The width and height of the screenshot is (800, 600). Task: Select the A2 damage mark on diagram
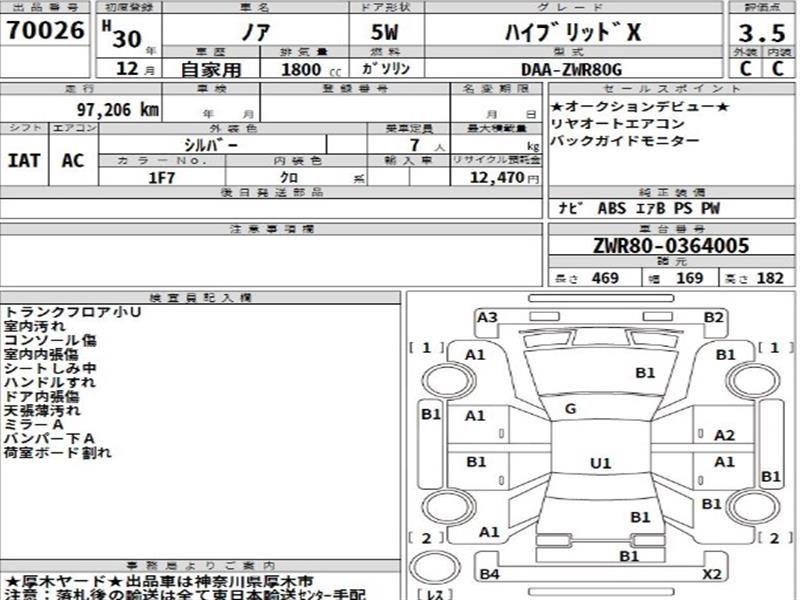(724, 435)
